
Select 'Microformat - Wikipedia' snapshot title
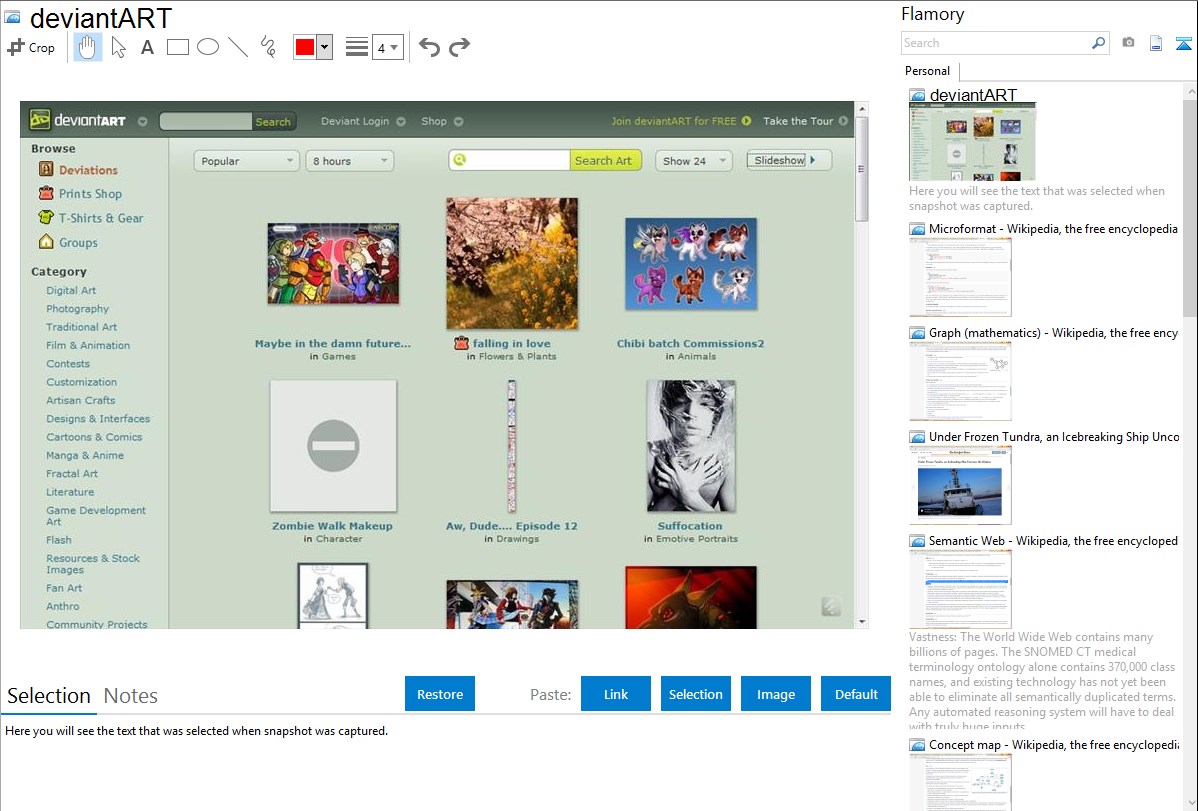(x=1053, y=229)
